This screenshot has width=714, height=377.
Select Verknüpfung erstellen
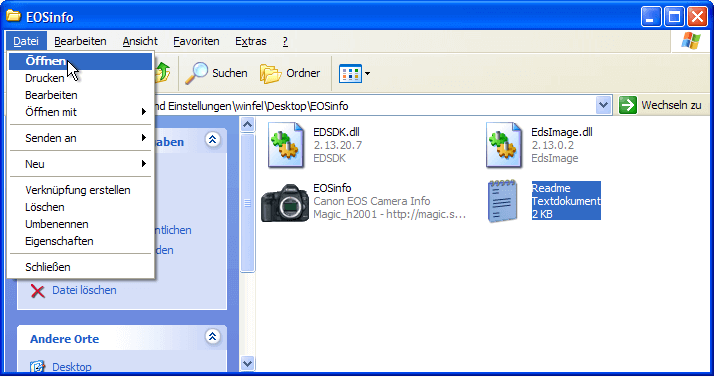click(81, 190)
